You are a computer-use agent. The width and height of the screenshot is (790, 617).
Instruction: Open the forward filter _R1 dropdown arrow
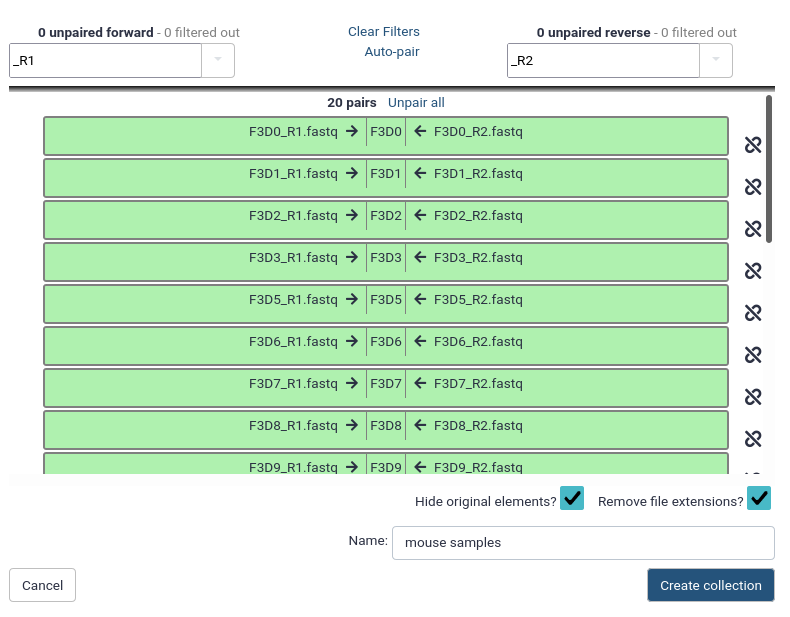(x=218, y=60)
